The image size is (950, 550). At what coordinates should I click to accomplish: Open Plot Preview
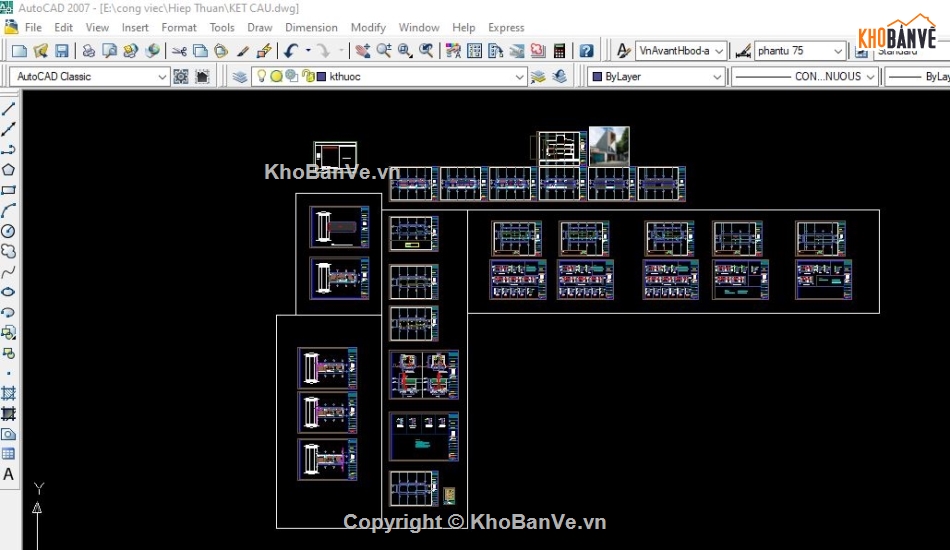point(110,51)
